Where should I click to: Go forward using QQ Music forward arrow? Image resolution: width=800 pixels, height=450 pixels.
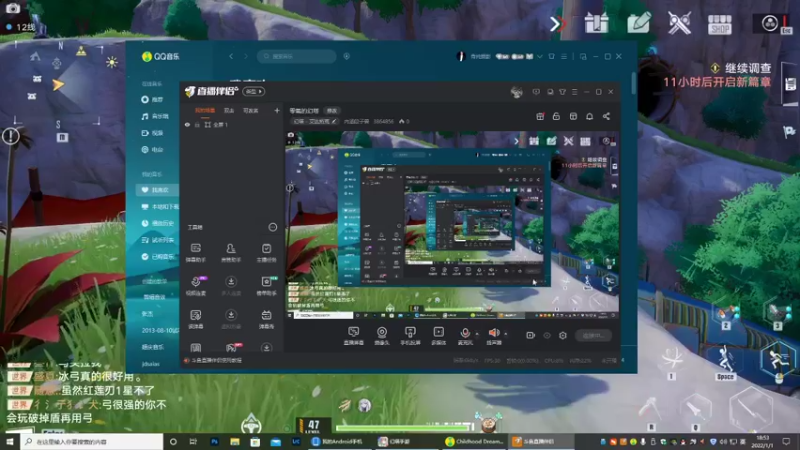[245, 56]
